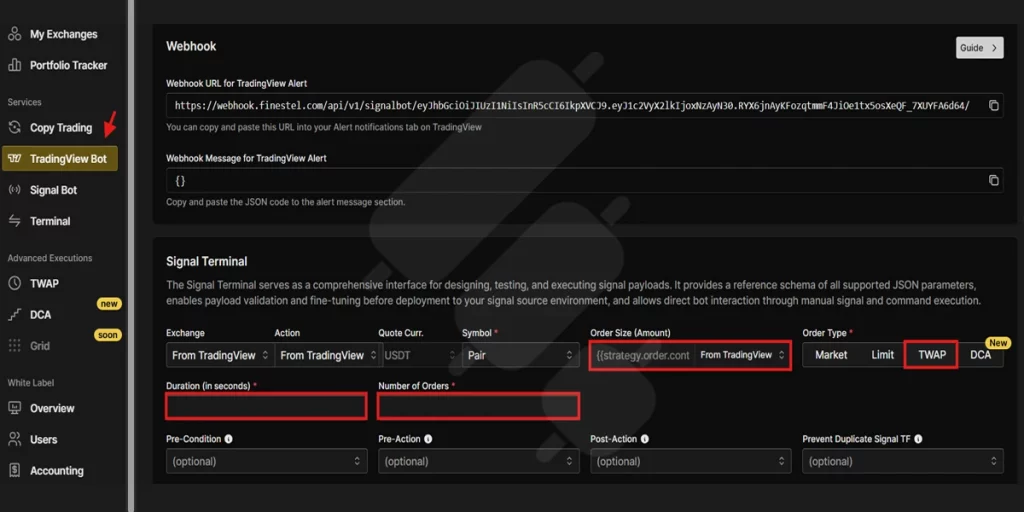
Task: Open DCA advanced execution in sidebar
Action: [40, 315]
